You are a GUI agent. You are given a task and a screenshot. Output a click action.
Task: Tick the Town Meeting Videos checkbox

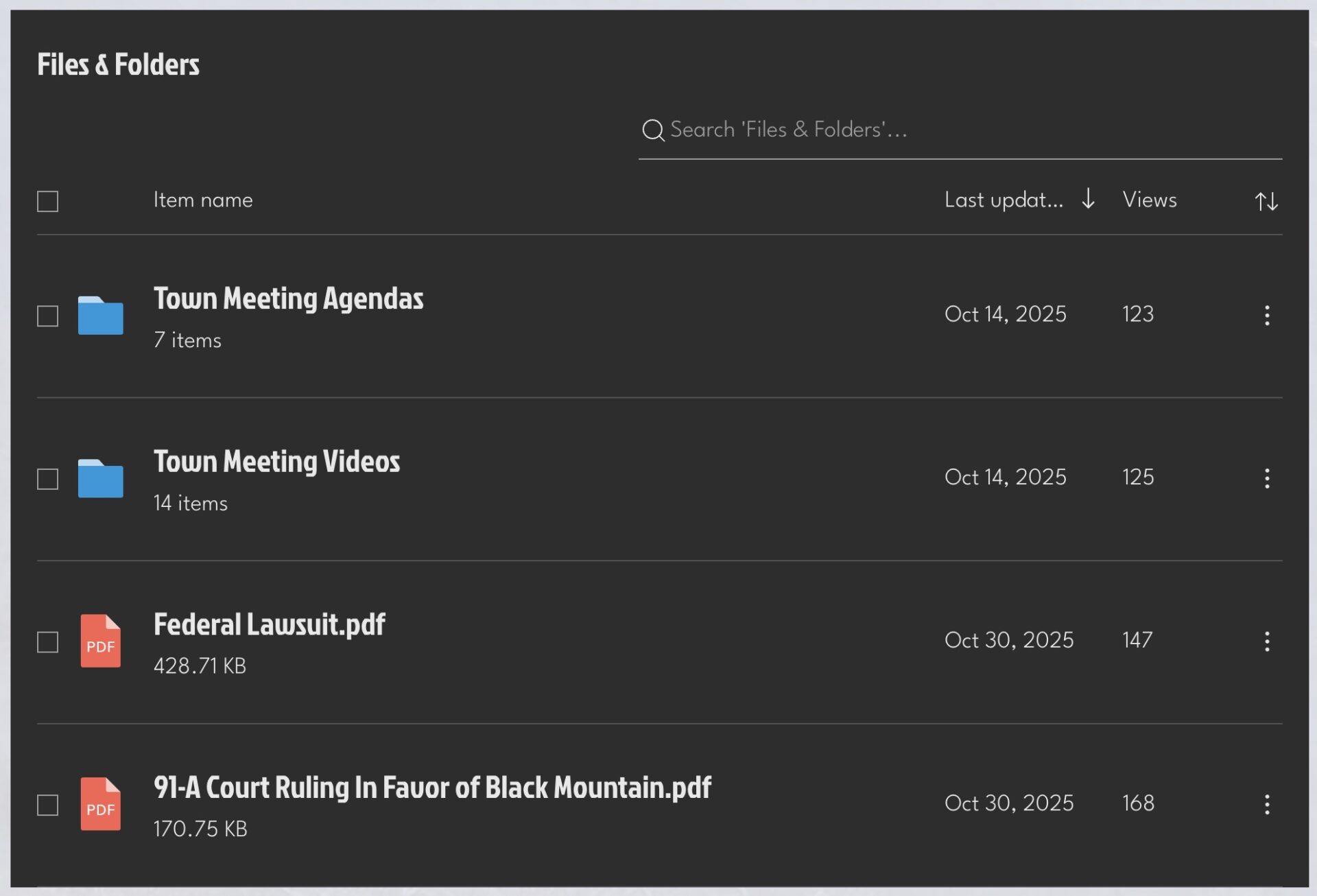coord(47,479)
